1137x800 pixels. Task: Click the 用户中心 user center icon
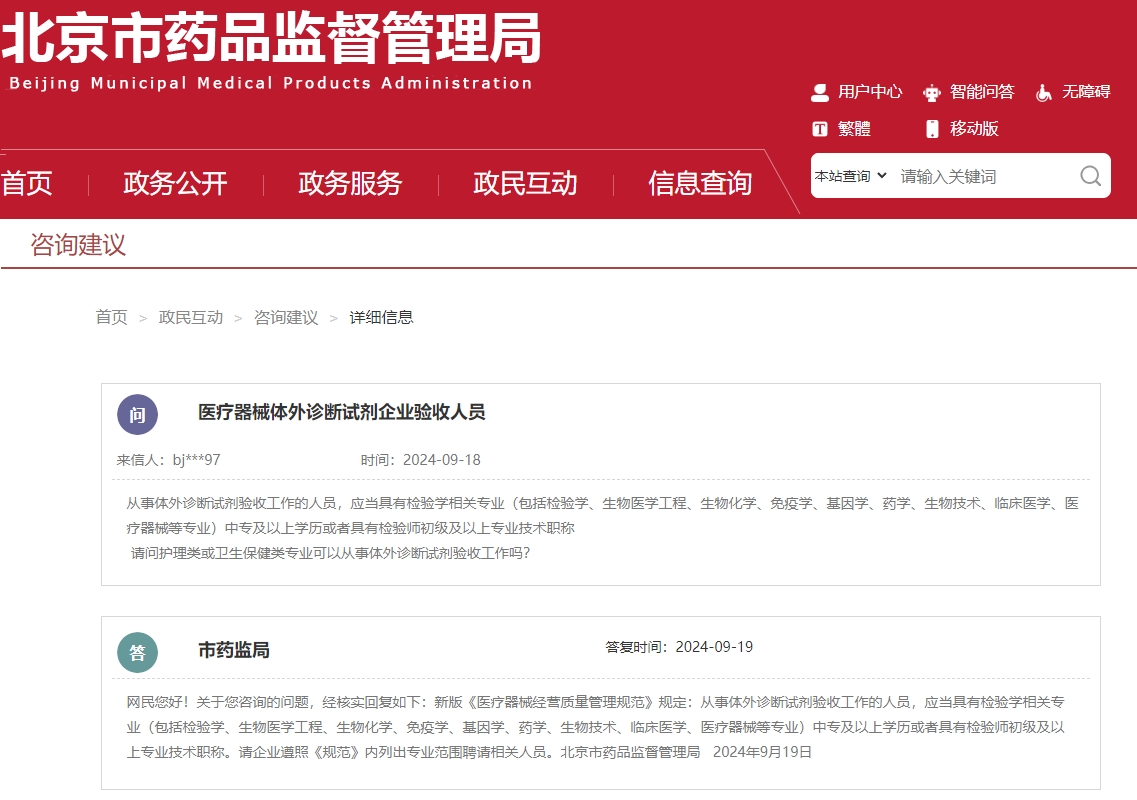pos(820,92)
